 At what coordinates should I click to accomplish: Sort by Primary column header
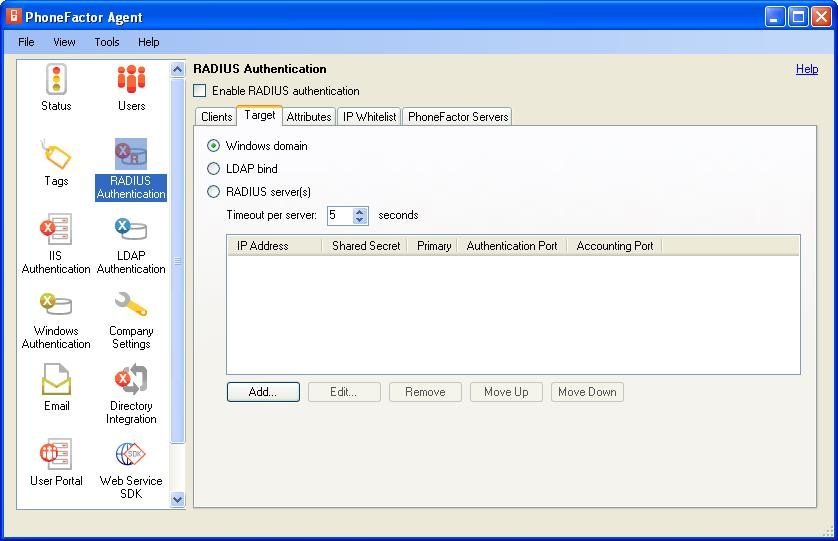tap(432, 245)
